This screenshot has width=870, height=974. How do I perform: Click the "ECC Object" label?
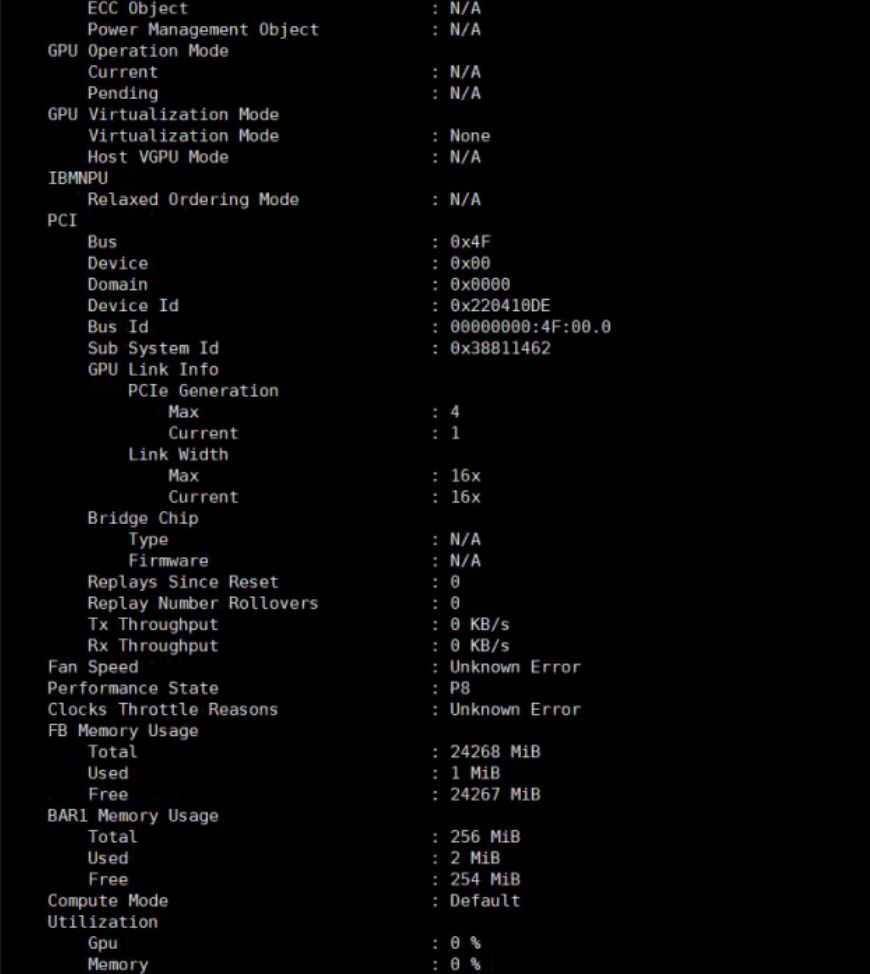[x=137, y=8]
